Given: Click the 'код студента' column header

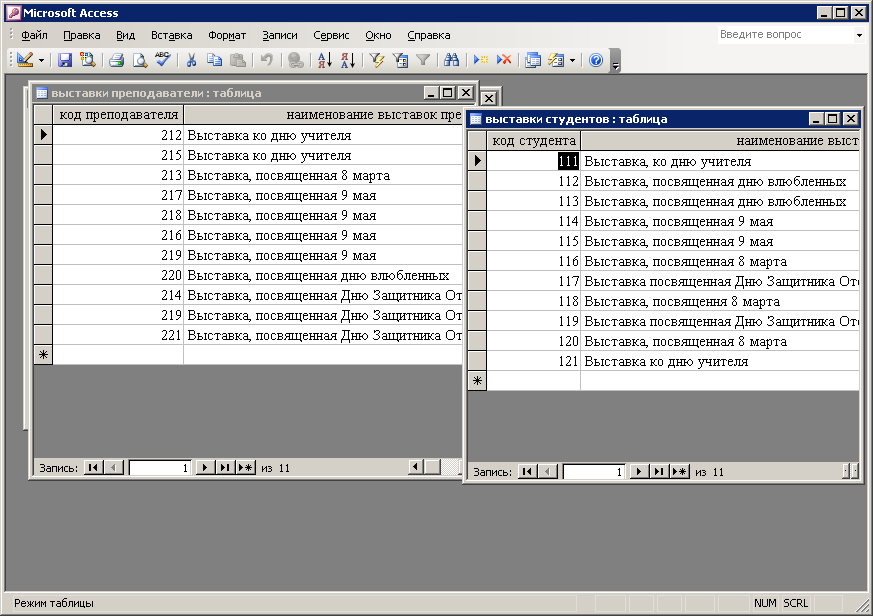Looking at the screenshot, I should click(x=533, y=141).
